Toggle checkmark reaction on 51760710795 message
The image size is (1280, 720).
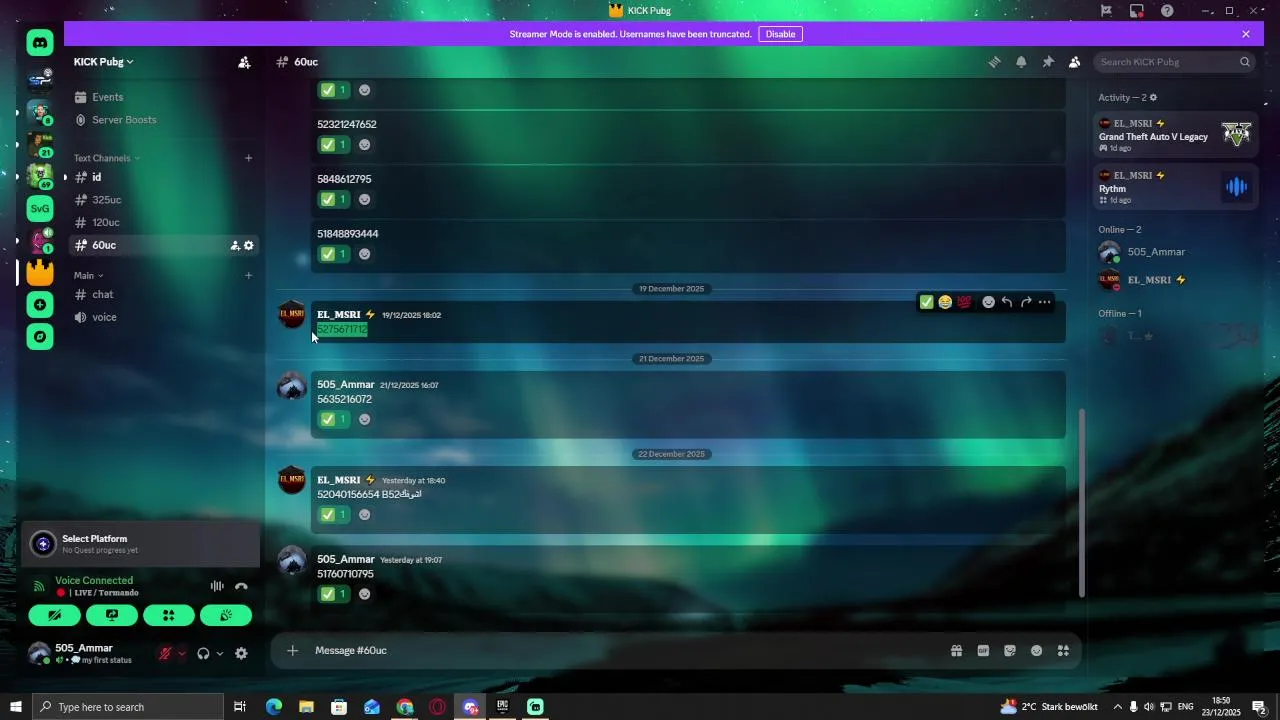333,594
